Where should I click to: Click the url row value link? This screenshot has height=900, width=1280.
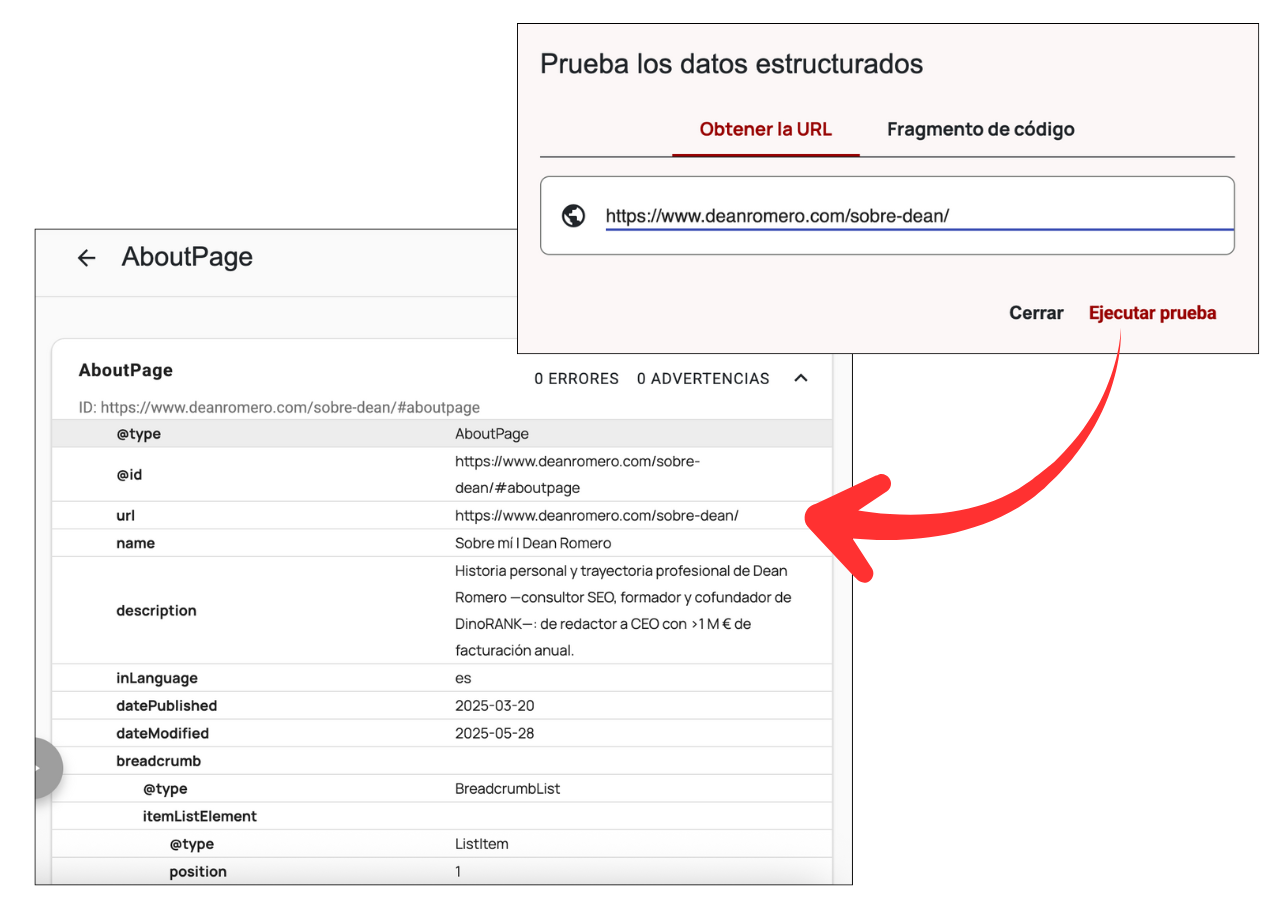click(x=596, y=516)
